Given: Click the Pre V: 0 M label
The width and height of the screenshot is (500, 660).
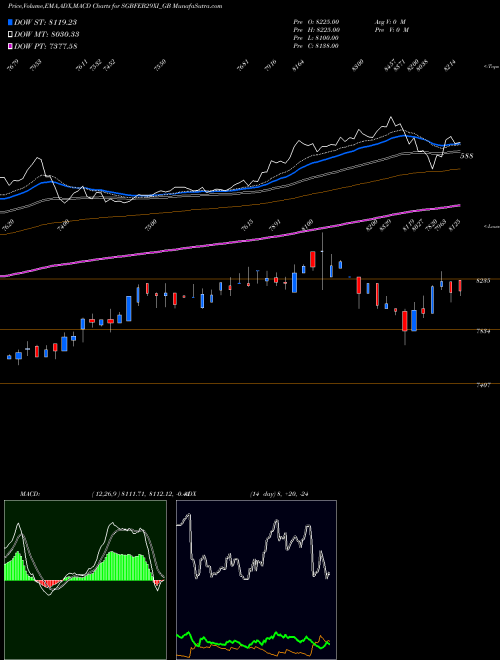Looking at the screenshot, I should pos(391,30).
